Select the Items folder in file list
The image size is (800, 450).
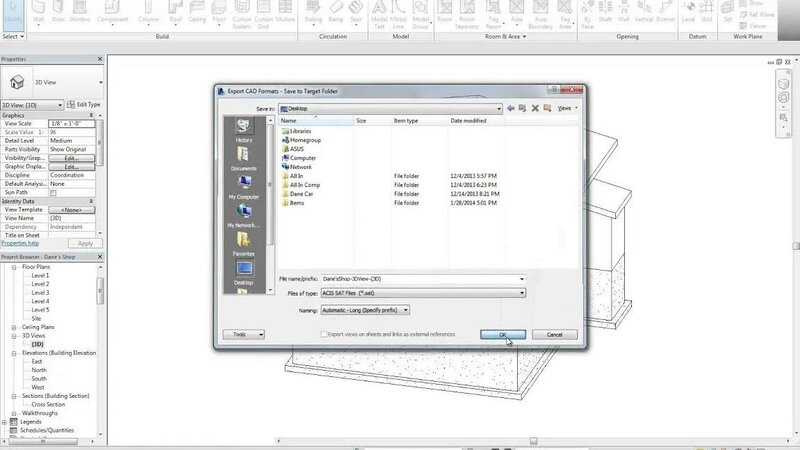click(x=296, y=203)
